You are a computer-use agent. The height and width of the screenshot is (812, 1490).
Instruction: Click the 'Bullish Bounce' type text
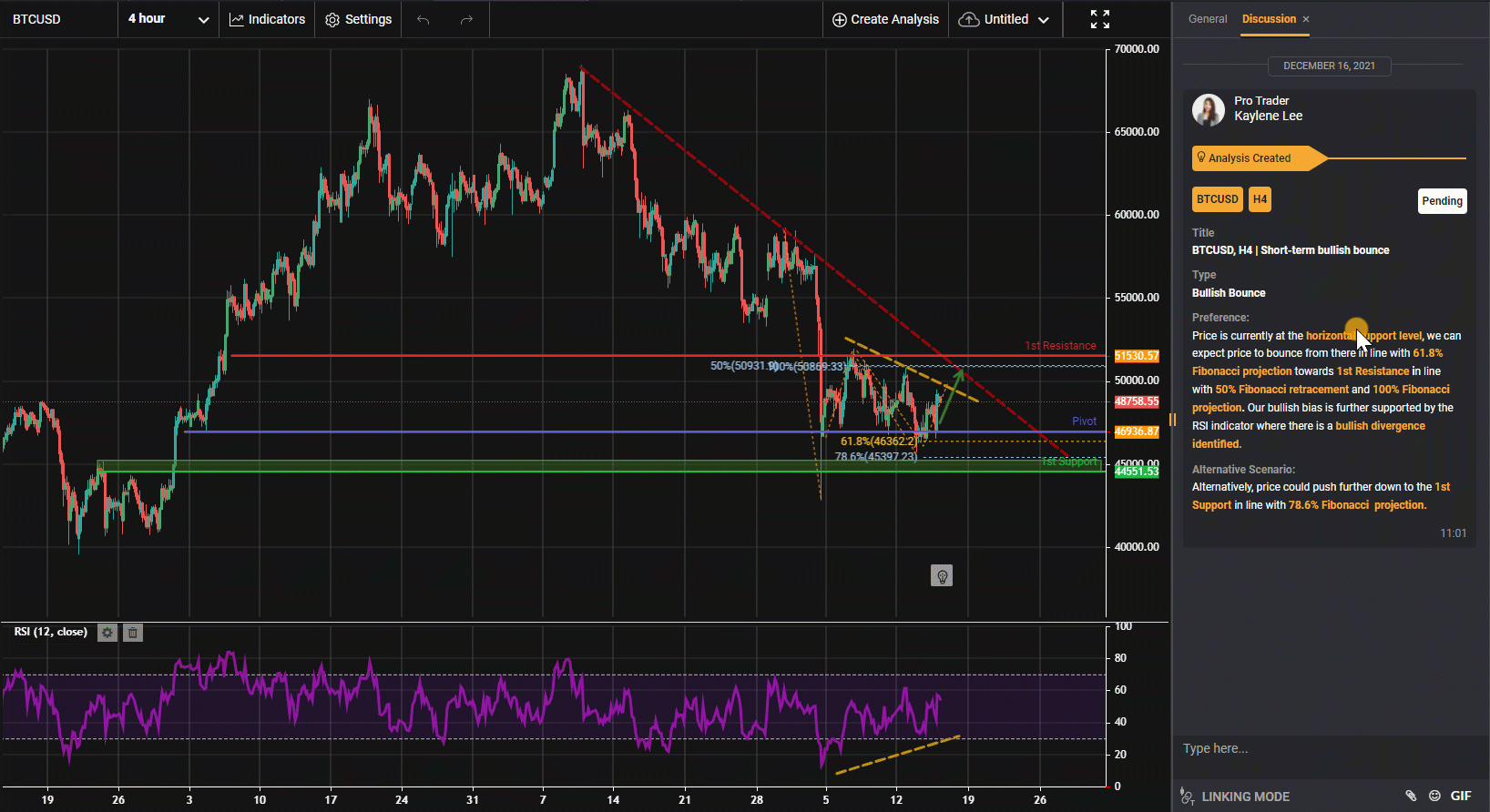1229,293
